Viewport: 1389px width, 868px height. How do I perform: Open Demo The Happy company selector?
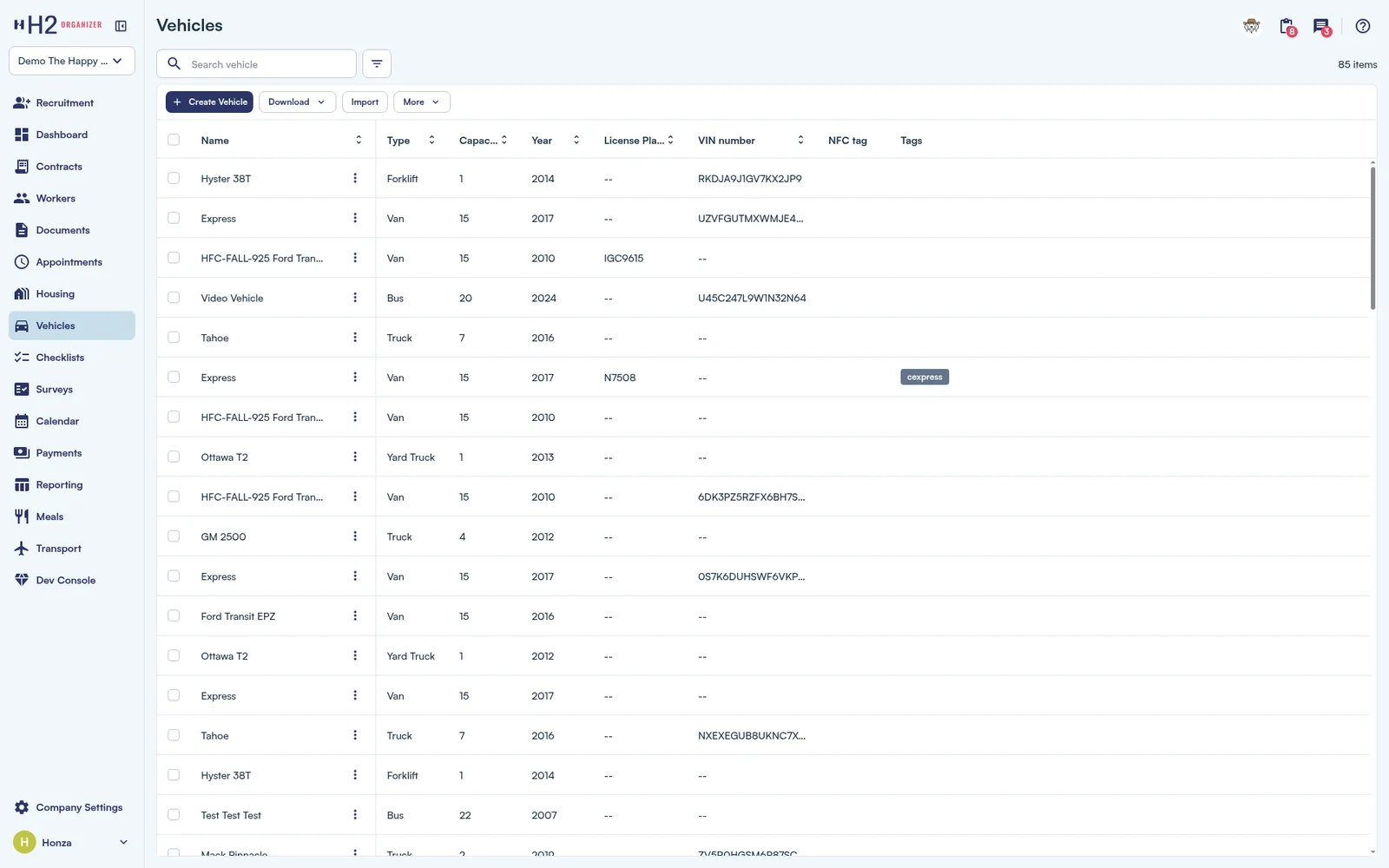pos(72,61)
